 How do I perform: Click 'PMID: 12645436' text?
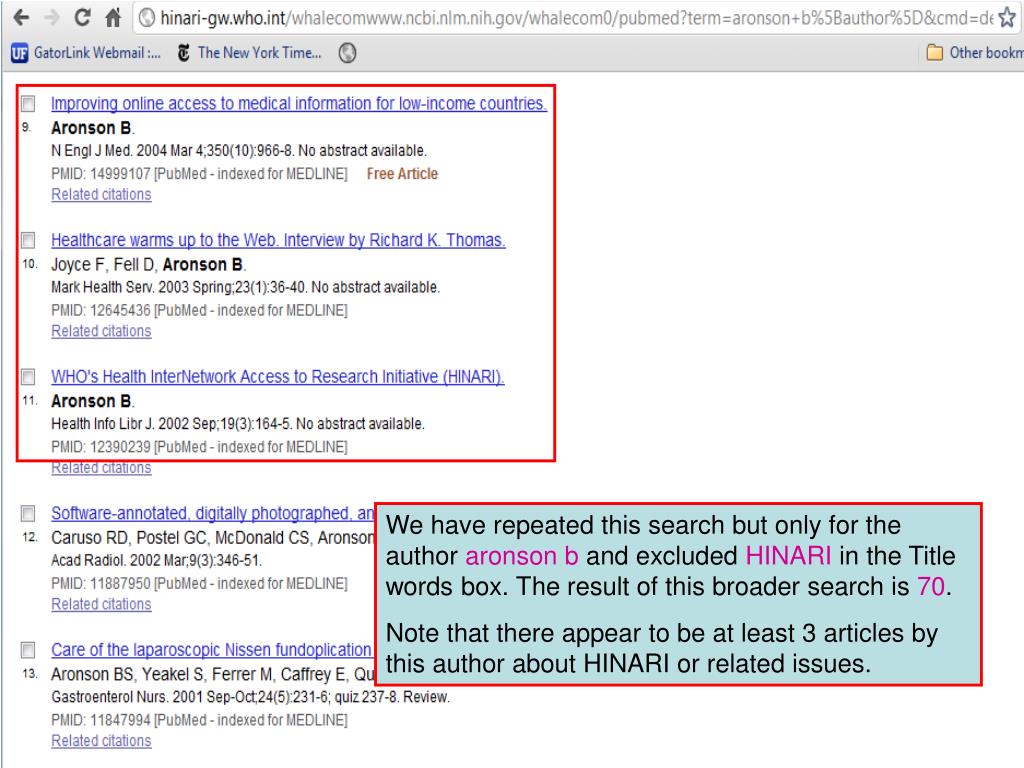(101, 310)
